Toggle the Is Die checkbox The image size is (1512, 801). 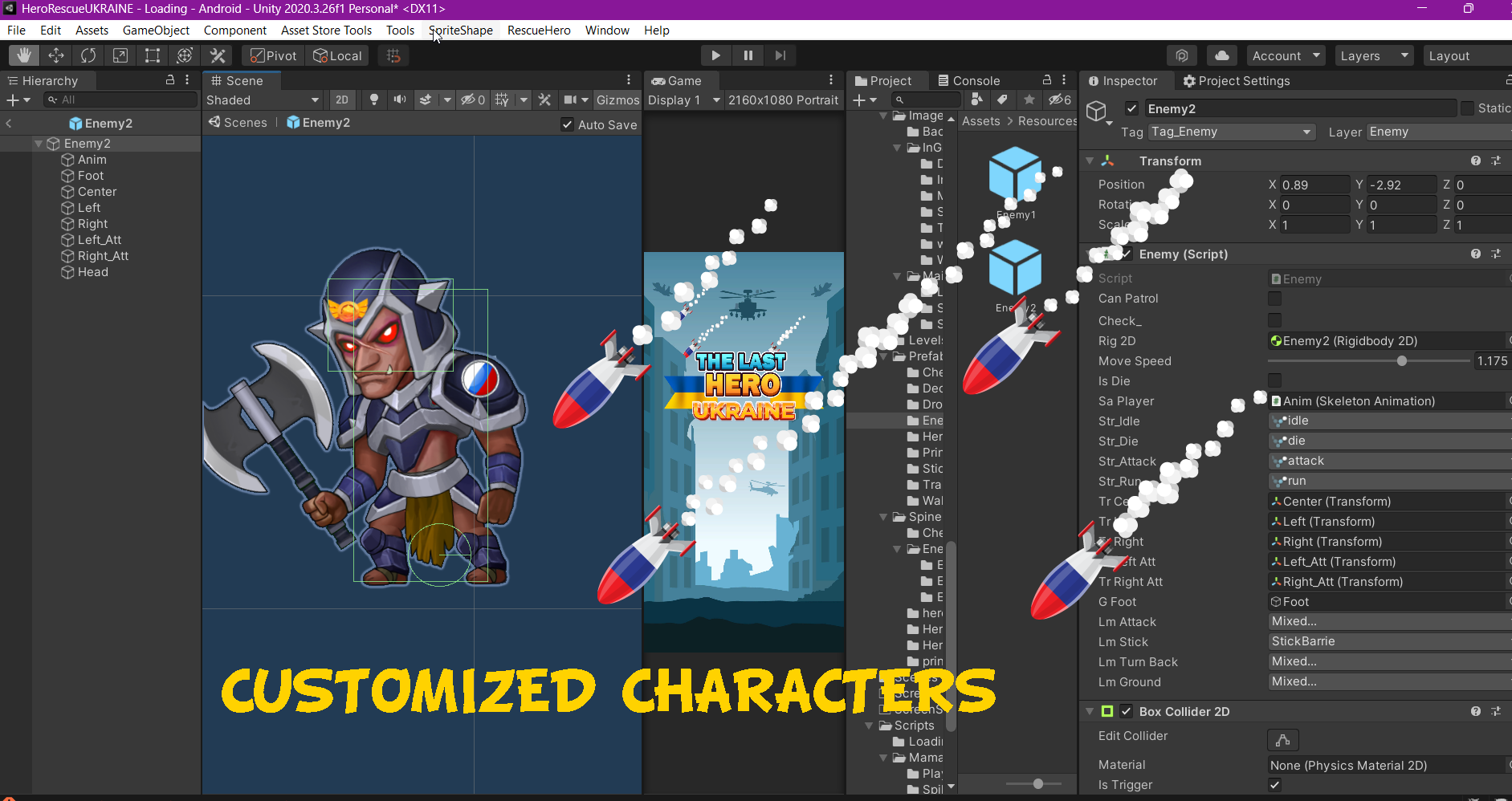pyautogui.click(x=1274, y=380)
